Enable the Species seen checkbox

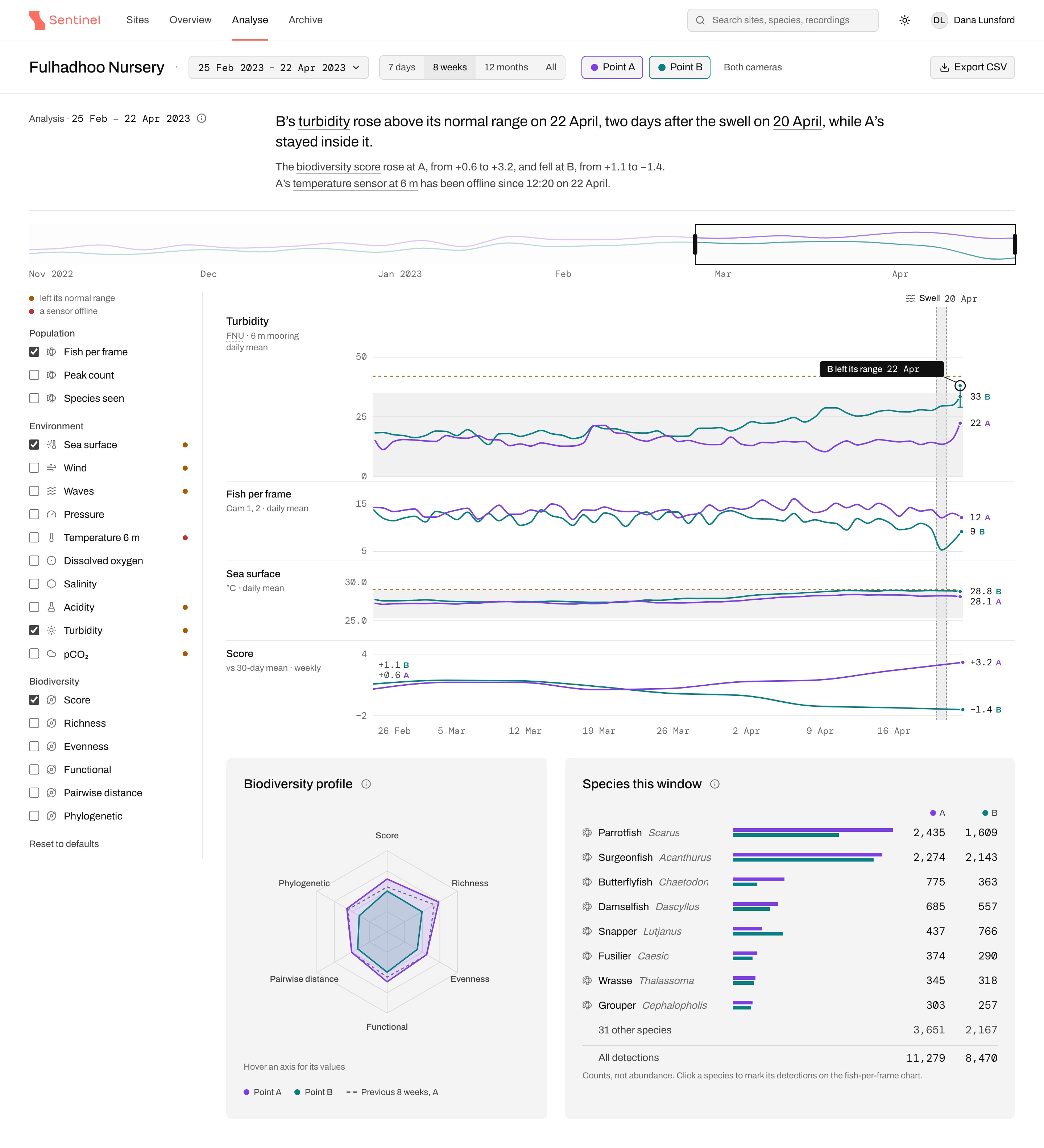coord(34,399)
